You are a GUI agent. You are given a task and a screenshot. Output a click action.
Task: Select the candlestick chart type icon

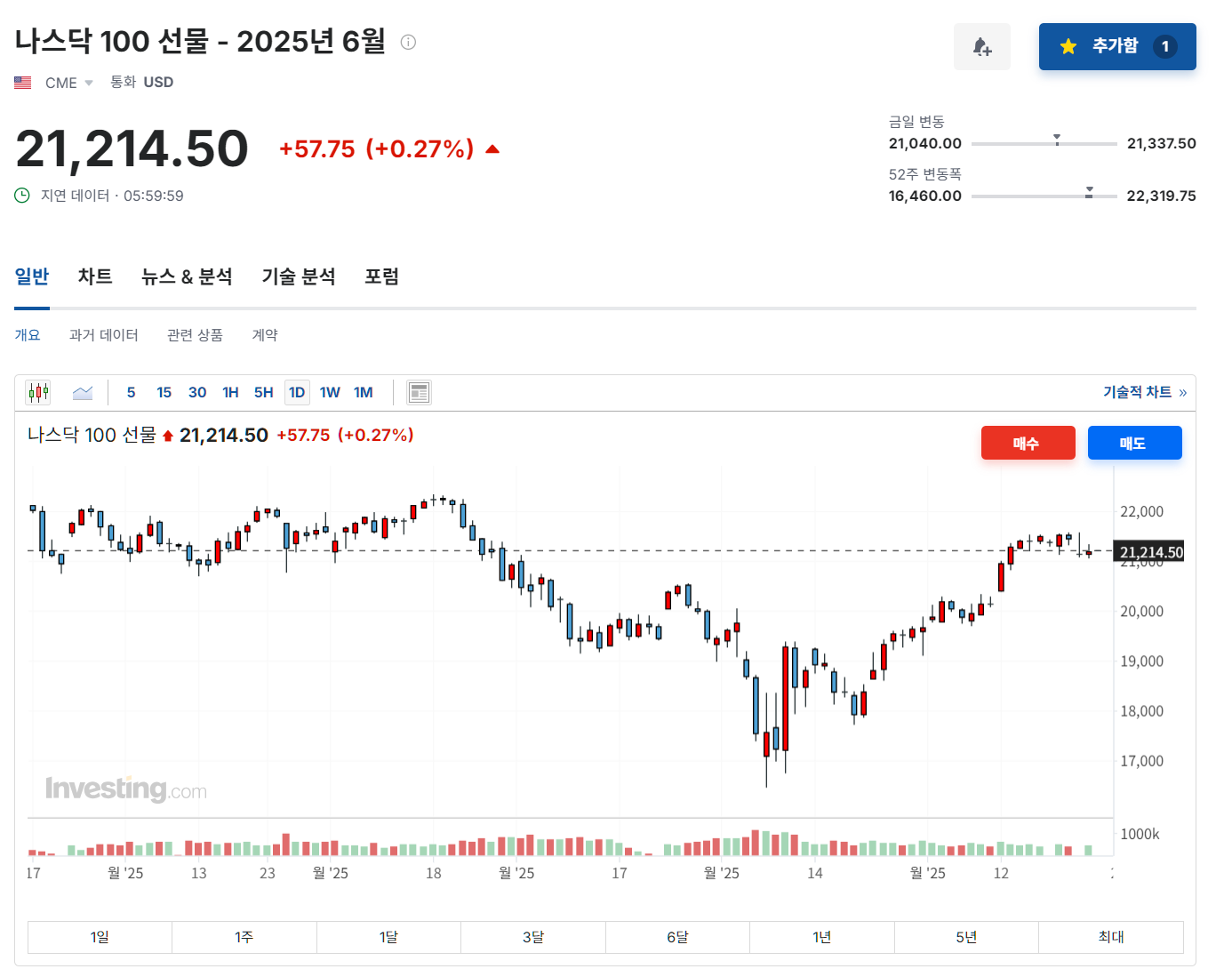[38, 391]
